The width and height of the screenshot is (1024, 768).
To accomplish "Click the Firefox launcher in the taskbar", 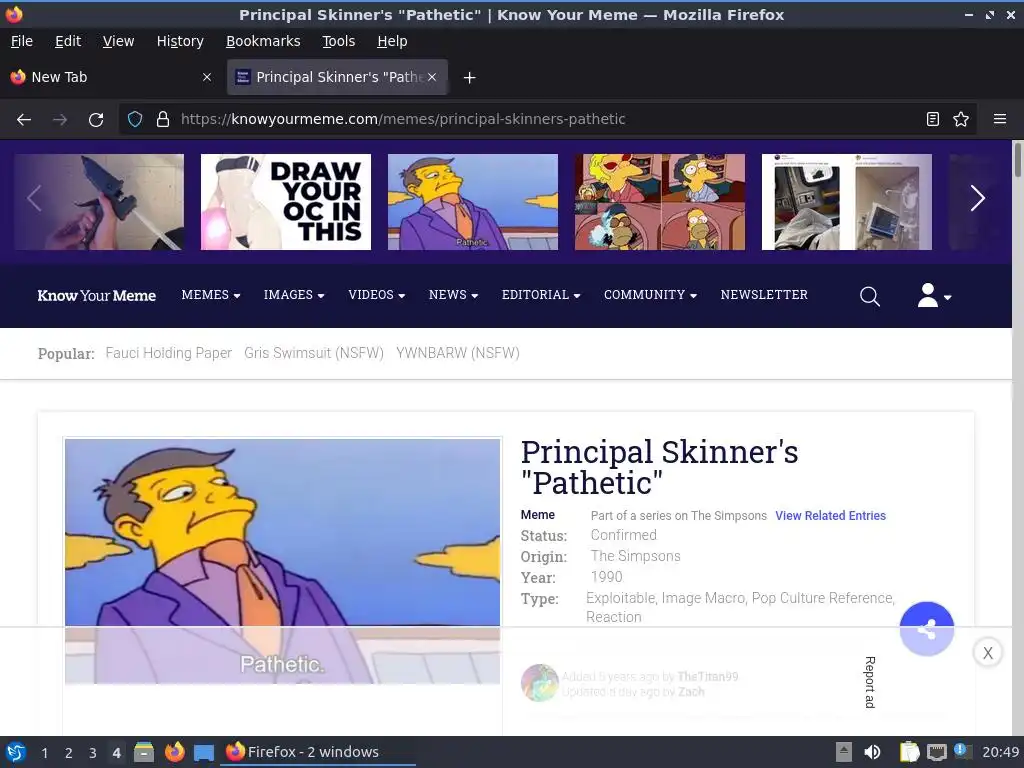I will tap(174, 752).
